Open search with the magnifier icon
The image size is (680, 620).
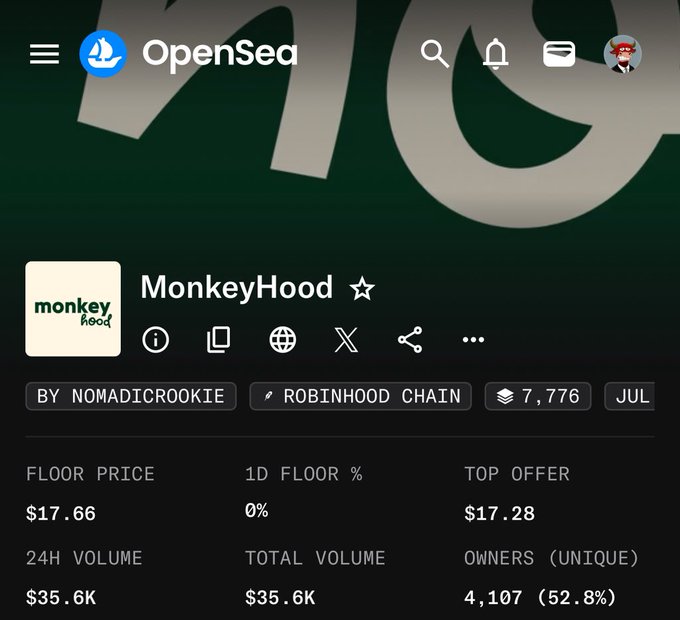435,54
